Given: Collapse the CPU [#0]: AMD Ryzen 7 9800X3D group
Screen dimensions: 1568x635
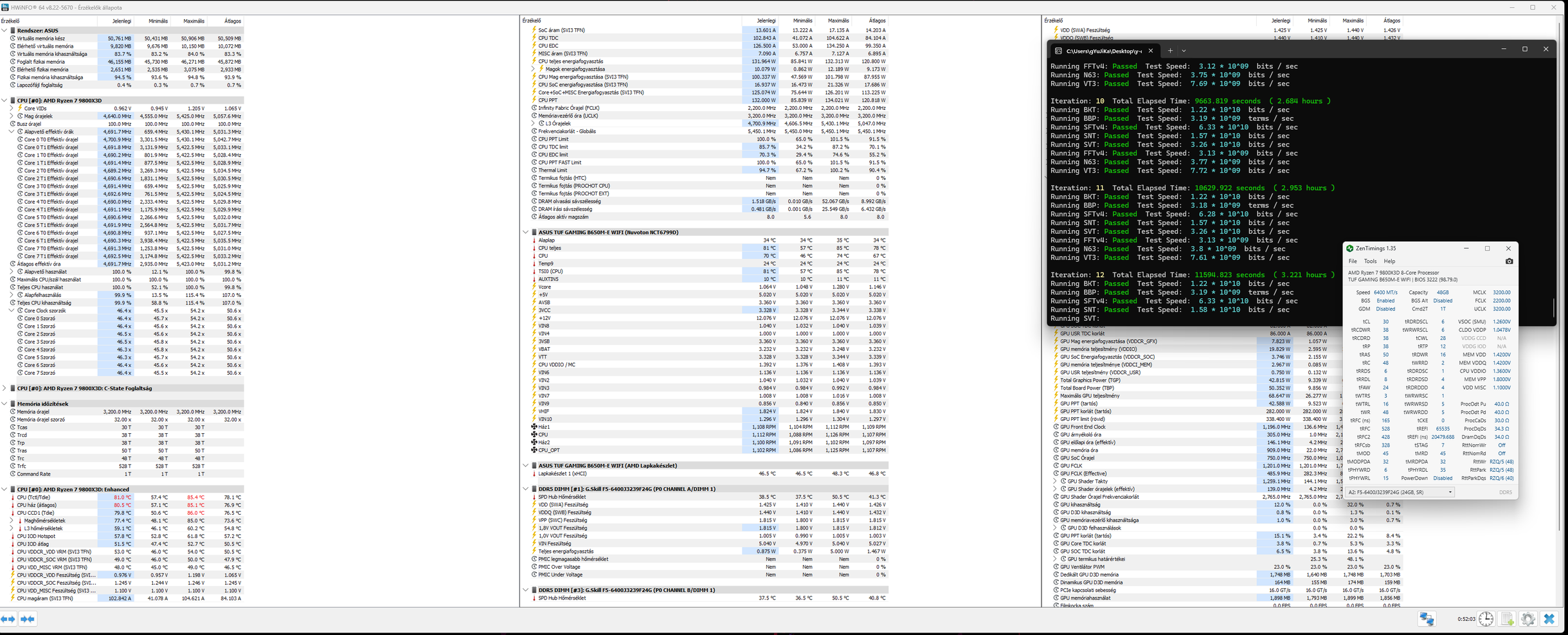Looking at the screenshot, I should tap(5, 101).
